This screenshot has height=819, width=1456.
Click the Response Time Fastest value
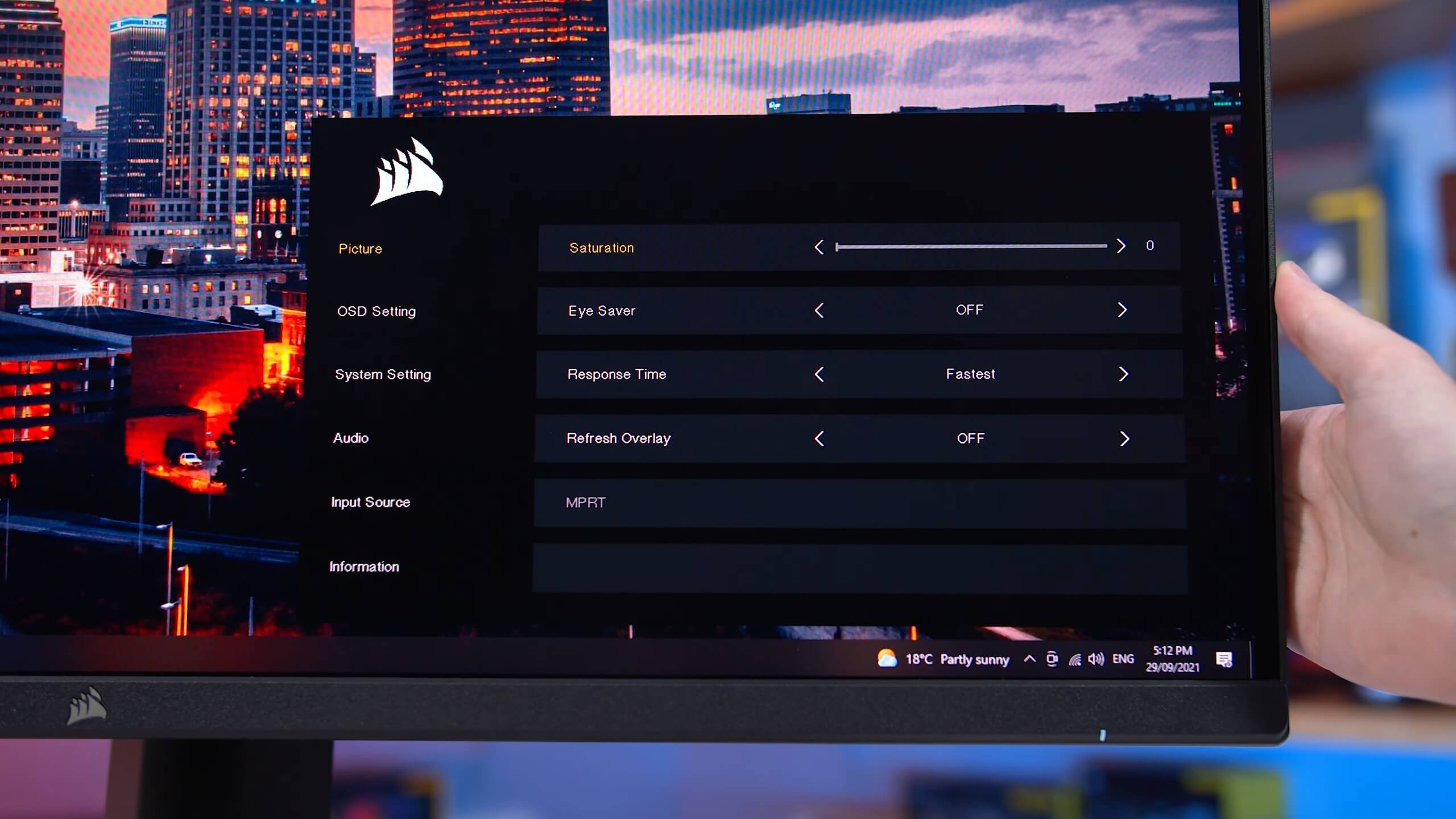[x=970, y=374]
